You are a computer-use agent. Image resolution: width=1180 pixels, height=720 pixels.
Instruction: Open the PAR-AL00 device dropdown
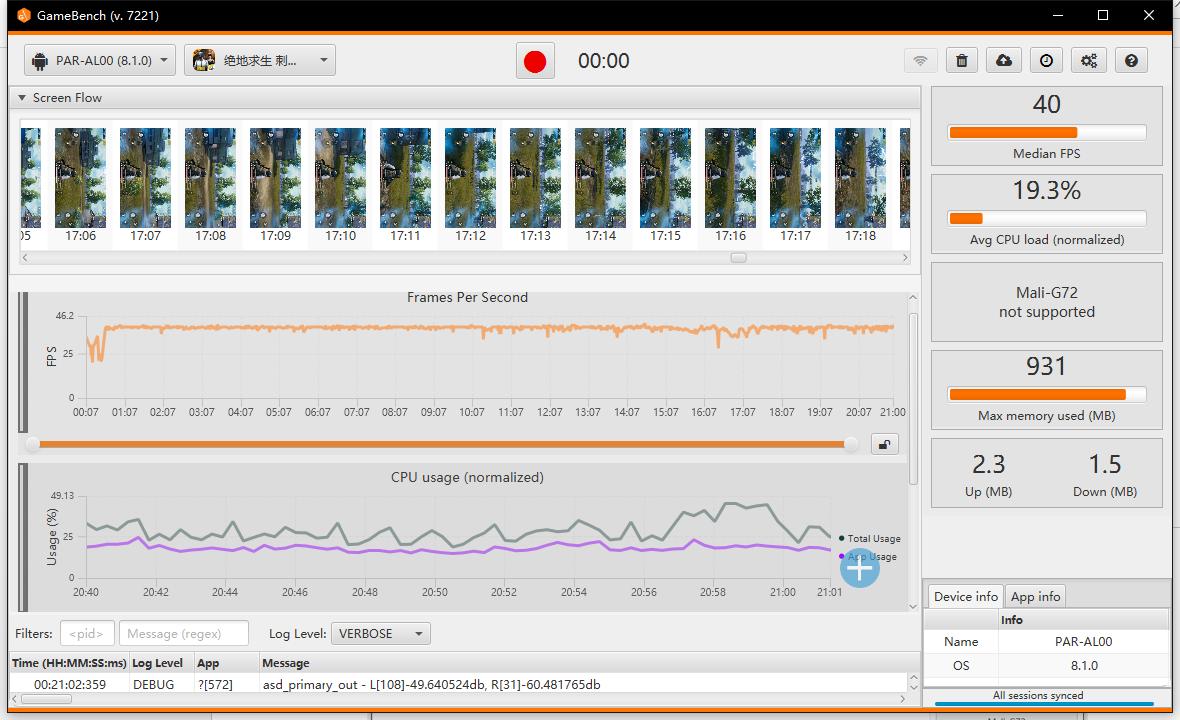[x=100, y=61]
